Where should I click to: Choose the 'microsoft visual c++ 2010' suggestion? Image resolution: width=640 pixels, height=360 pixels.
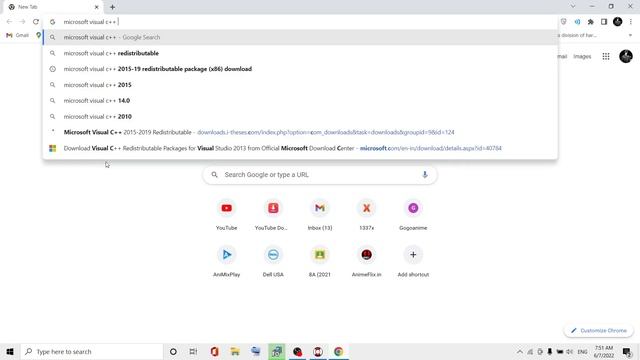pyautogui.click(x=300, y=116)
